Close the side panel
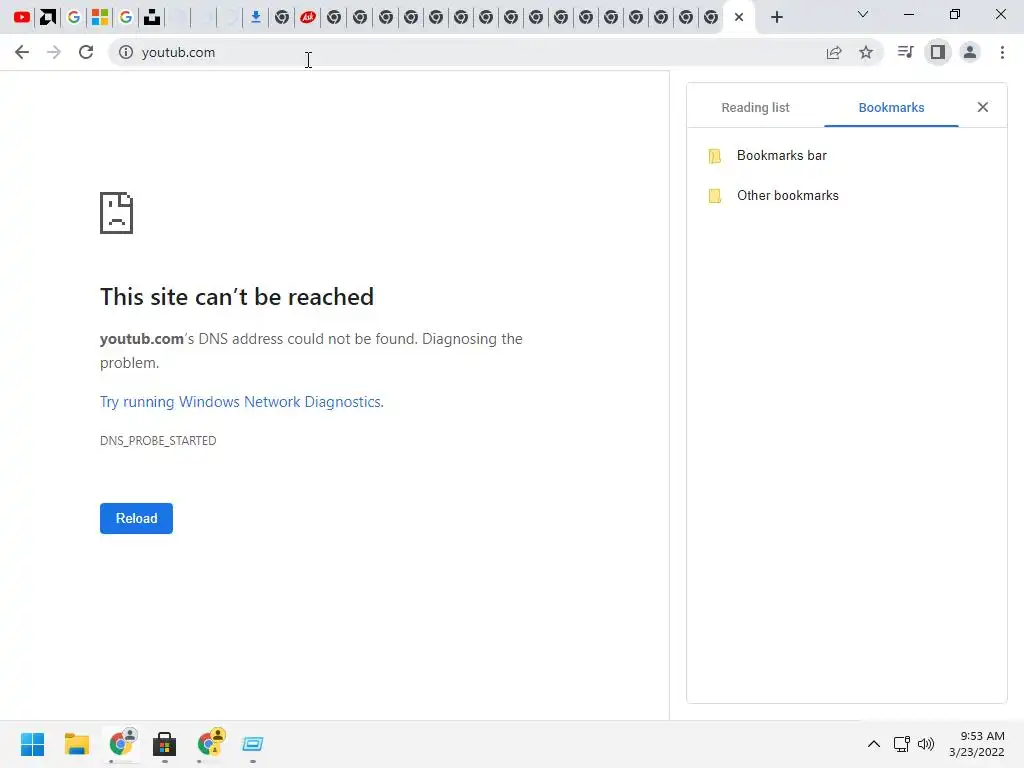 pyautogui.click(x=983, y=107)
